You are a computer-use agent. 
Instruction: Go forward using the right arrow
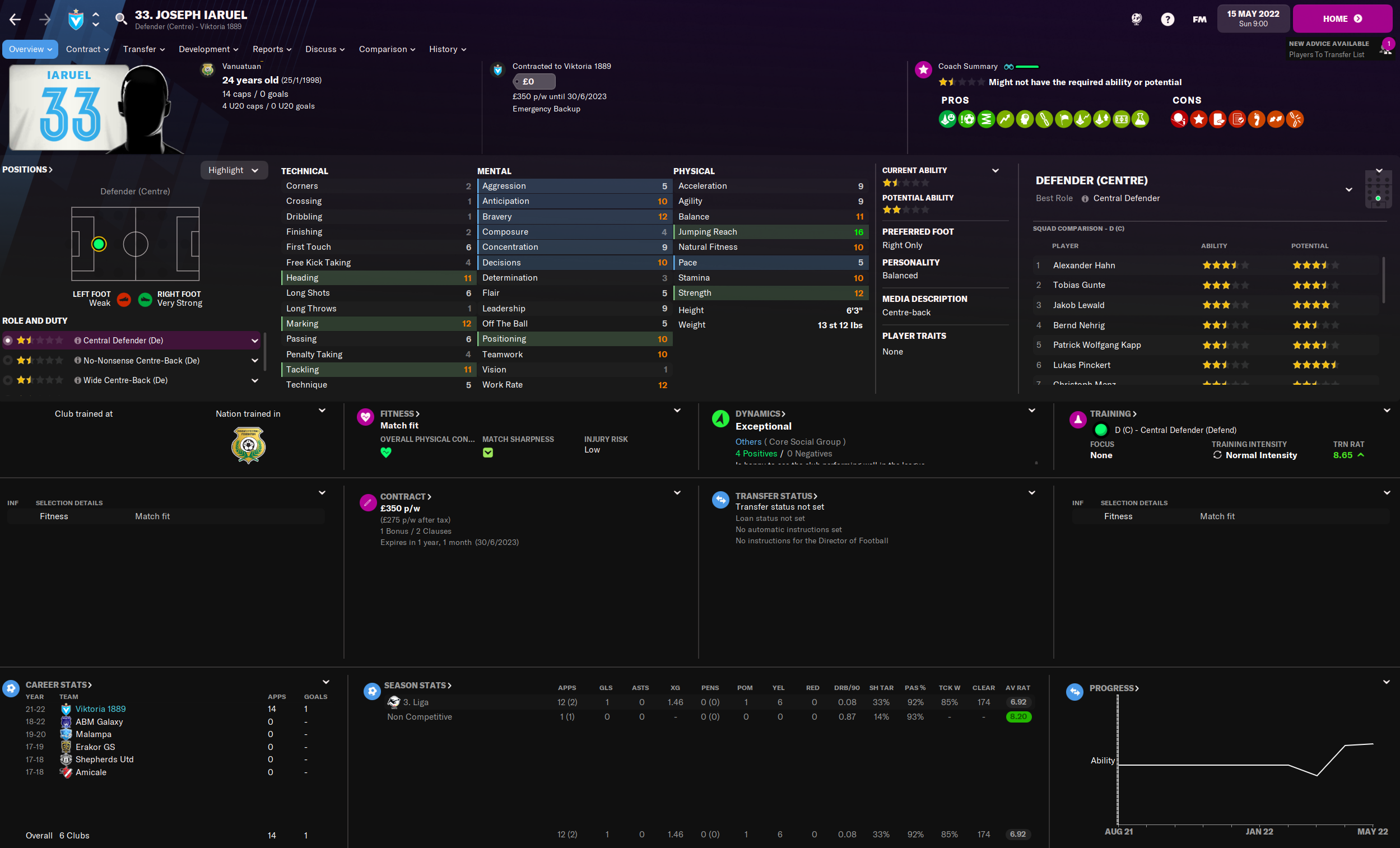45,19
